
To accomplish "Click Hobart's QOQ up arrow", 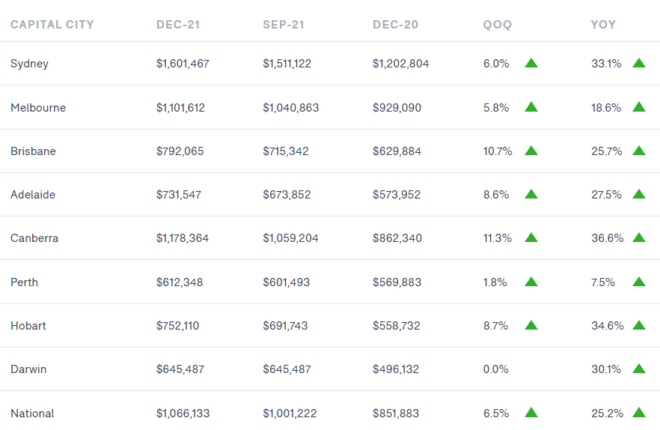I will tap(531, 325).
